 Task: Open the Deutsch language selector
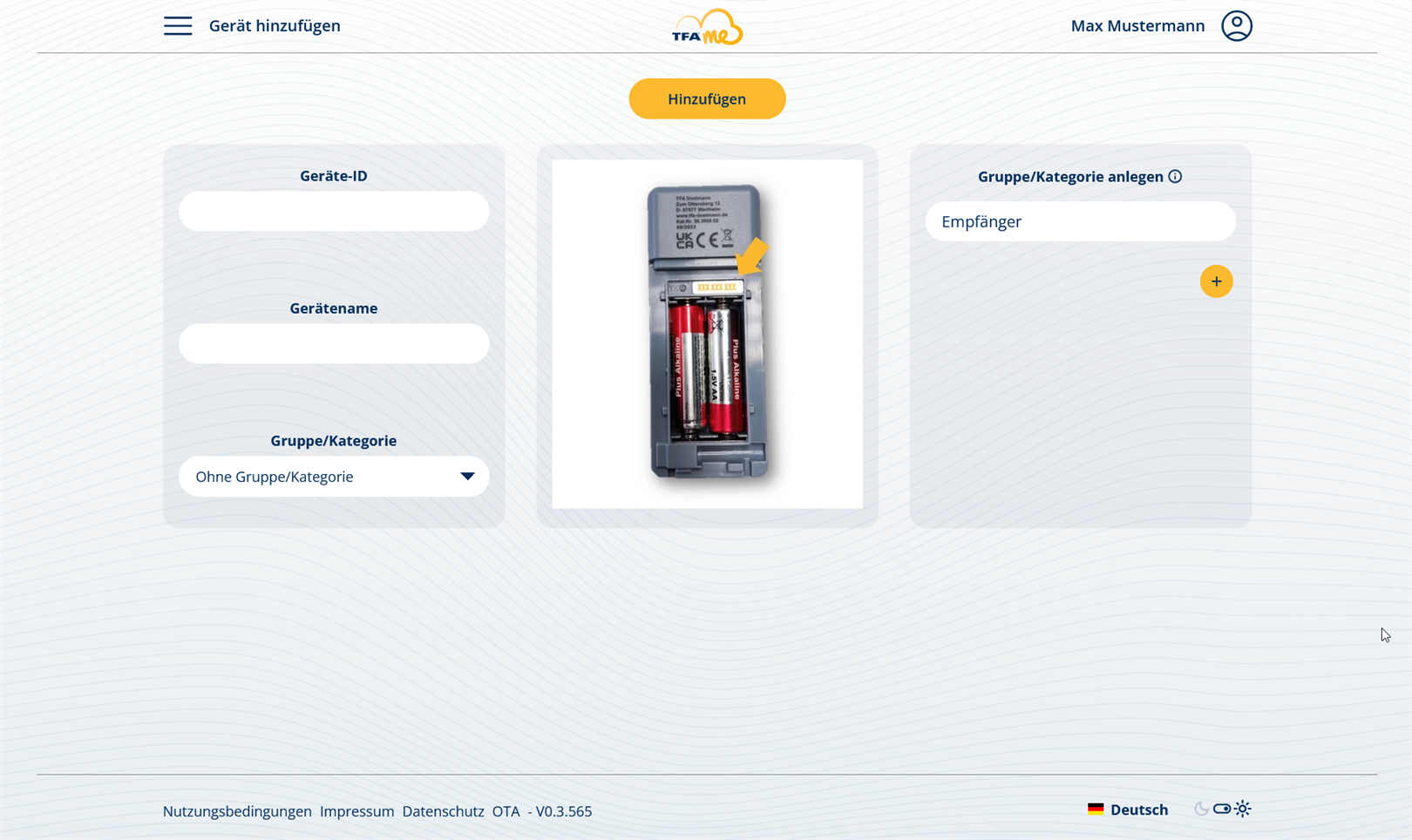tap(1138, 810)
